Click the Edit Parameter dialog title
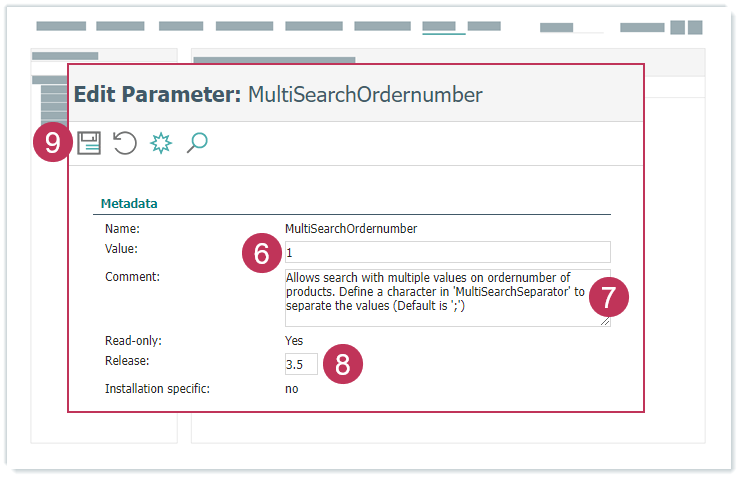The image size is (741, 479). click(278, 95)
